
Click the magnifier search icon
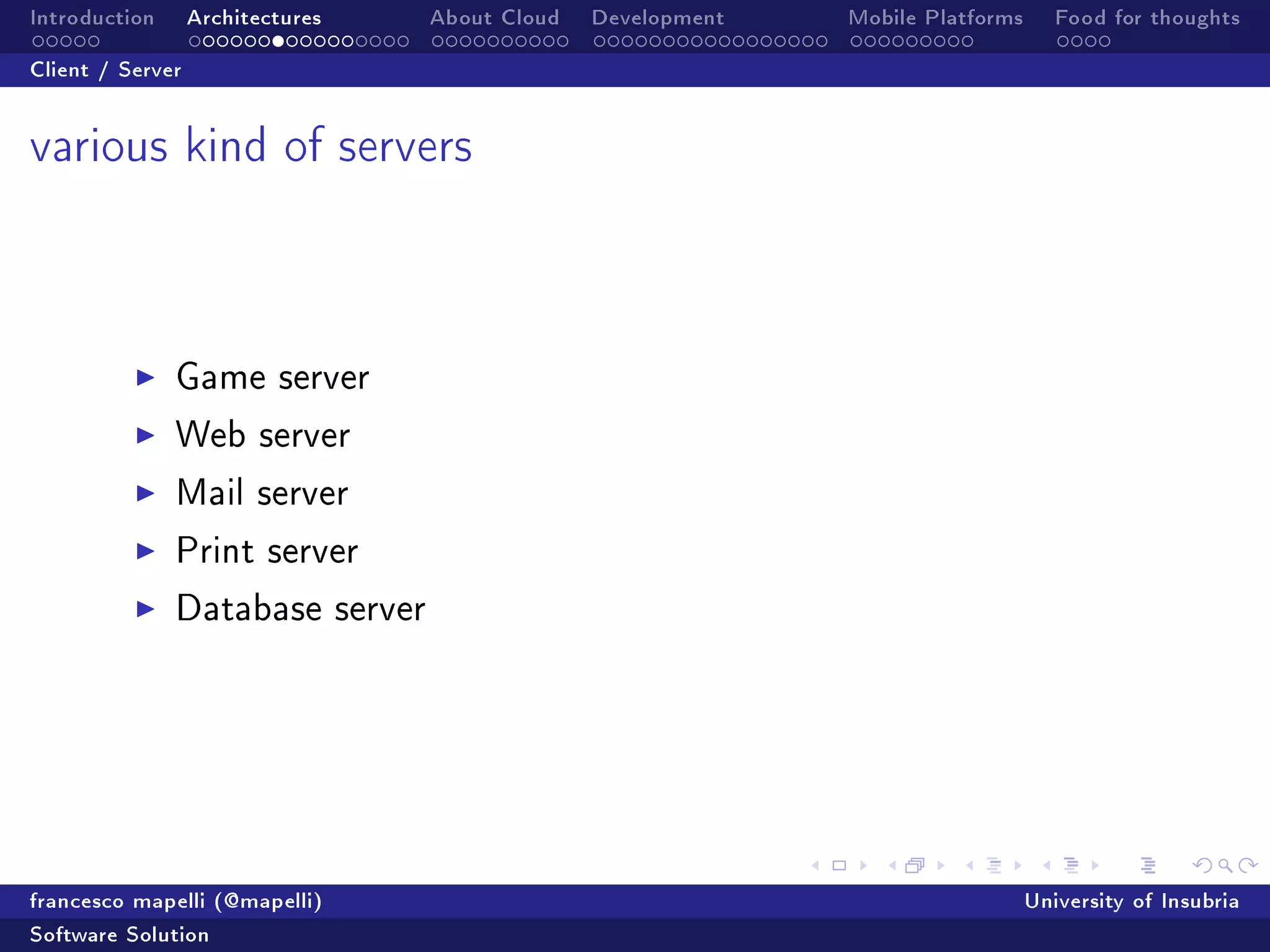click(1225, 866)
